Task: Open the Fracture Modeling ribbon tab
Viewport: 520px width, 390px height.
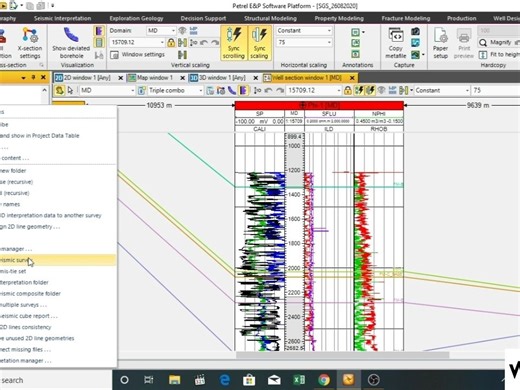Action: [x=406, y=18]
